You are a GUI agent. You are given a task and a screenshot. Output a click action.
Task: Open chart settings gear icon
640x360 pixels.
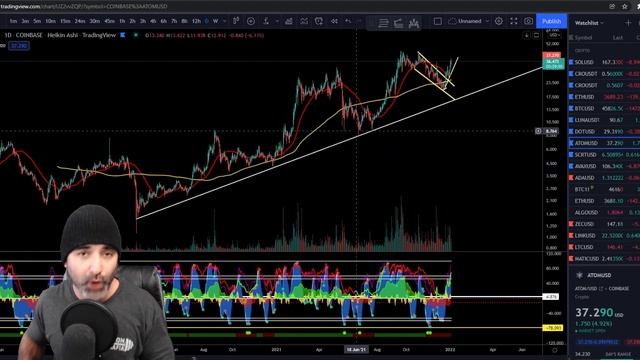tap(499, 21)
